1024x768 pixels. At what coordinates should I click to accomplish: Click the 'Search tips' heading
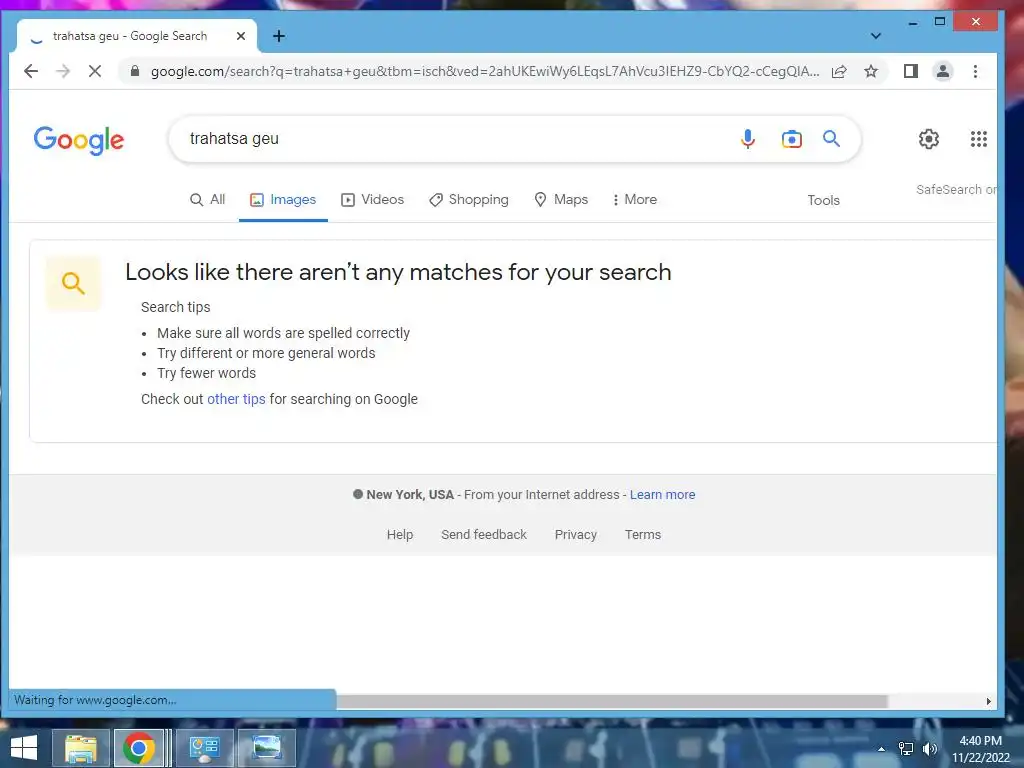pos(176,307)
